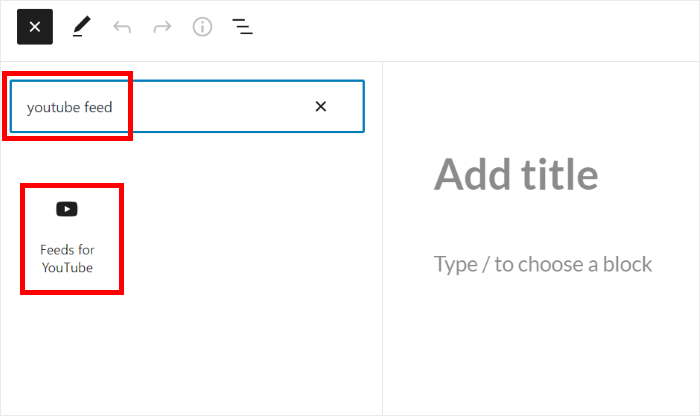Redo the last change
Screen dimensions: 700x416
pyautogui.click(x=162, y=27)
